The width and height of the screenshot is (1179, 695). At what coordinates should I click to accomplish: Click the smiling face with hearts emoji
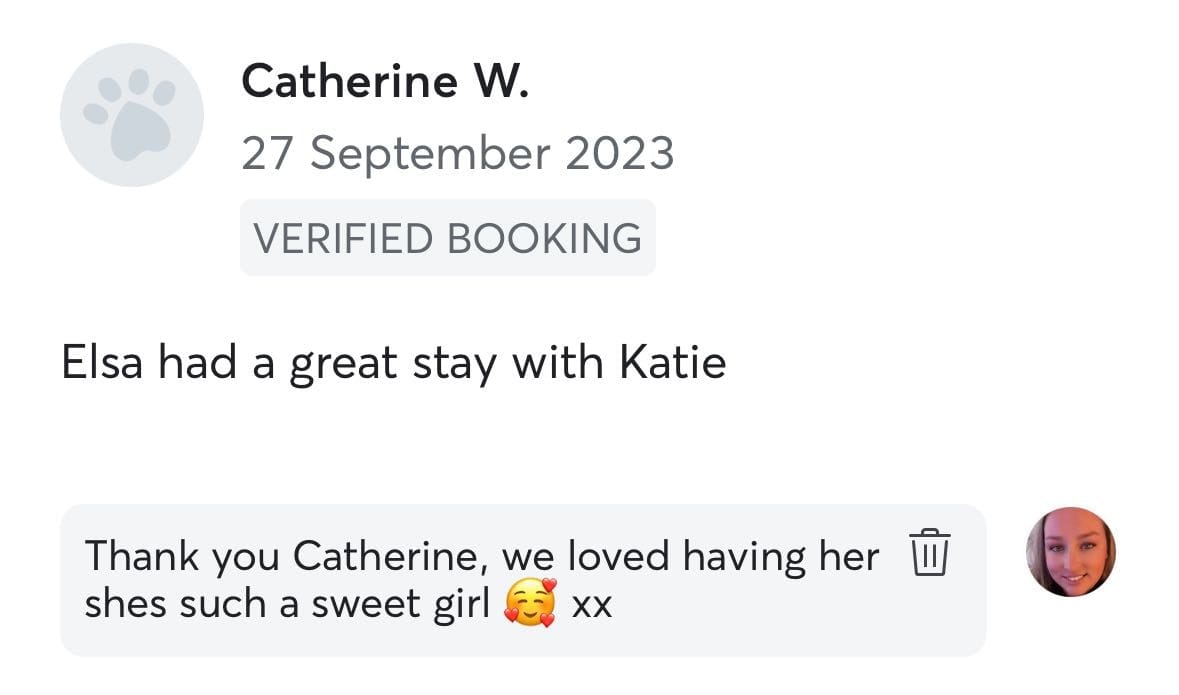coord(531,602)
